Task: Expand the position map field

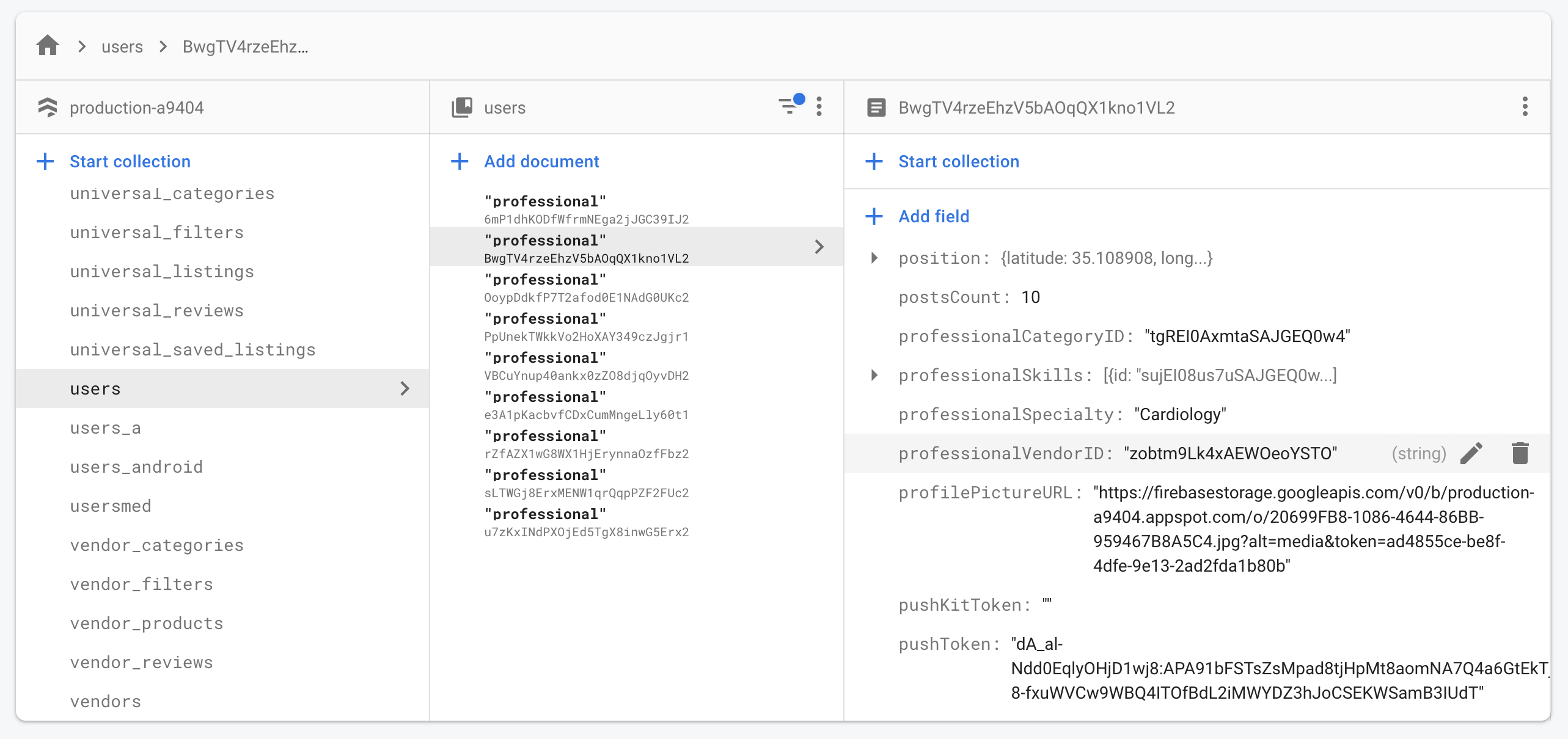Action: tap(874, 258)
